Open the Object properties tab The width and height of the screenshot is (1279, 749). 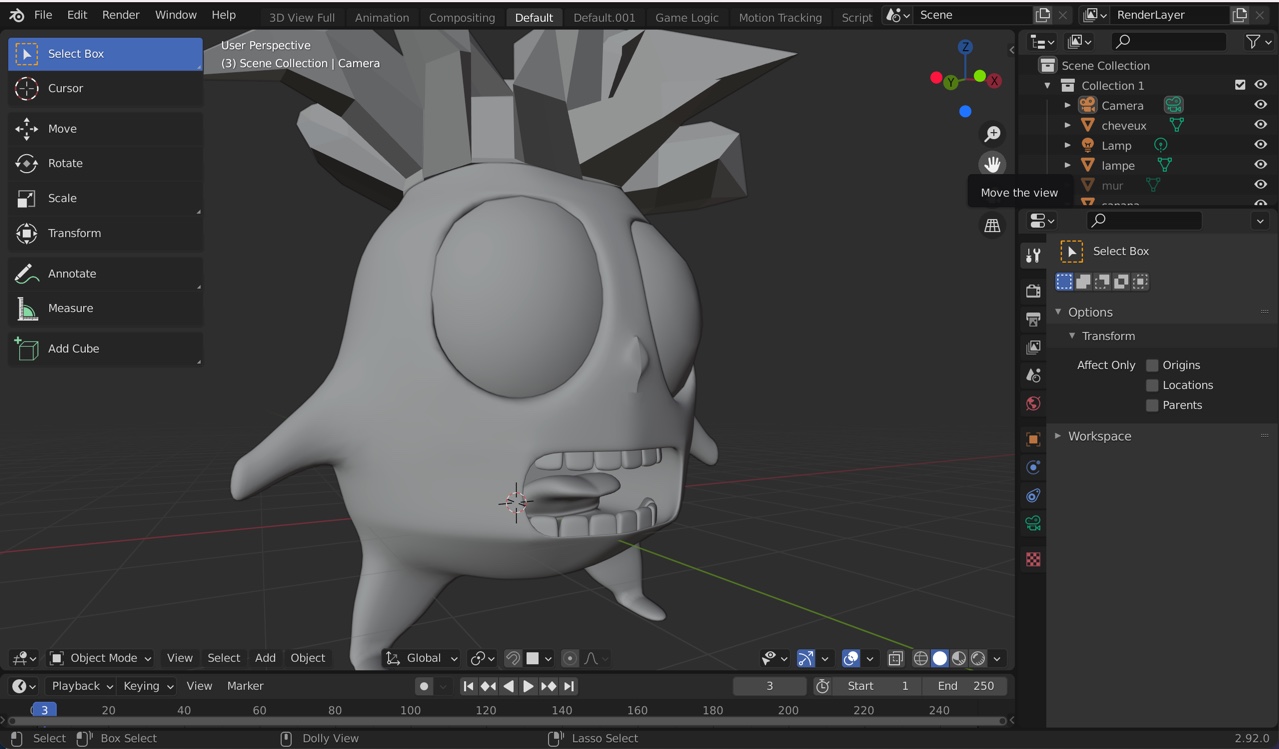[1033, 439]
